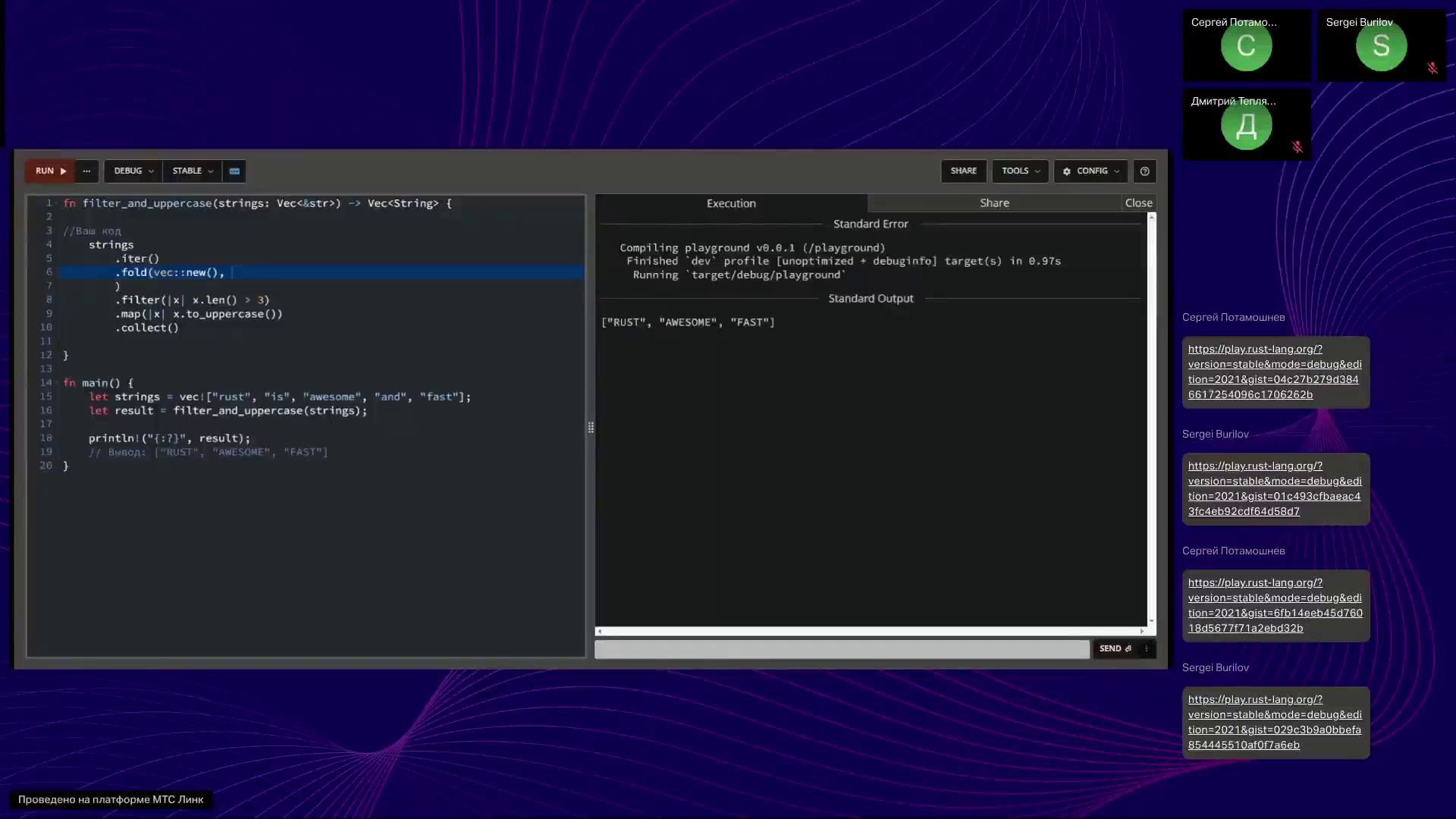Viewport: 1456px width, 819px height.
Task: Click the SHARE button
Action: click(x=963, y=171)
